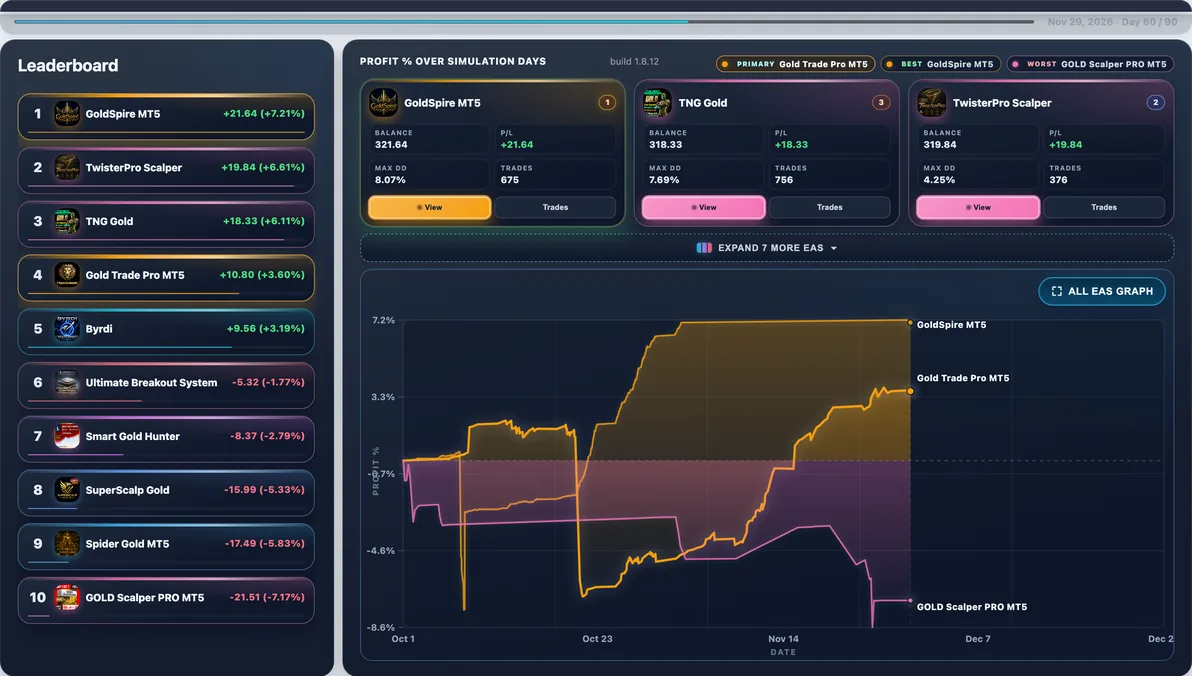The height and width of the screenshot is (676, 1192).
Task: Select TNG Gold leaderboard row
Action: (166, 224)
